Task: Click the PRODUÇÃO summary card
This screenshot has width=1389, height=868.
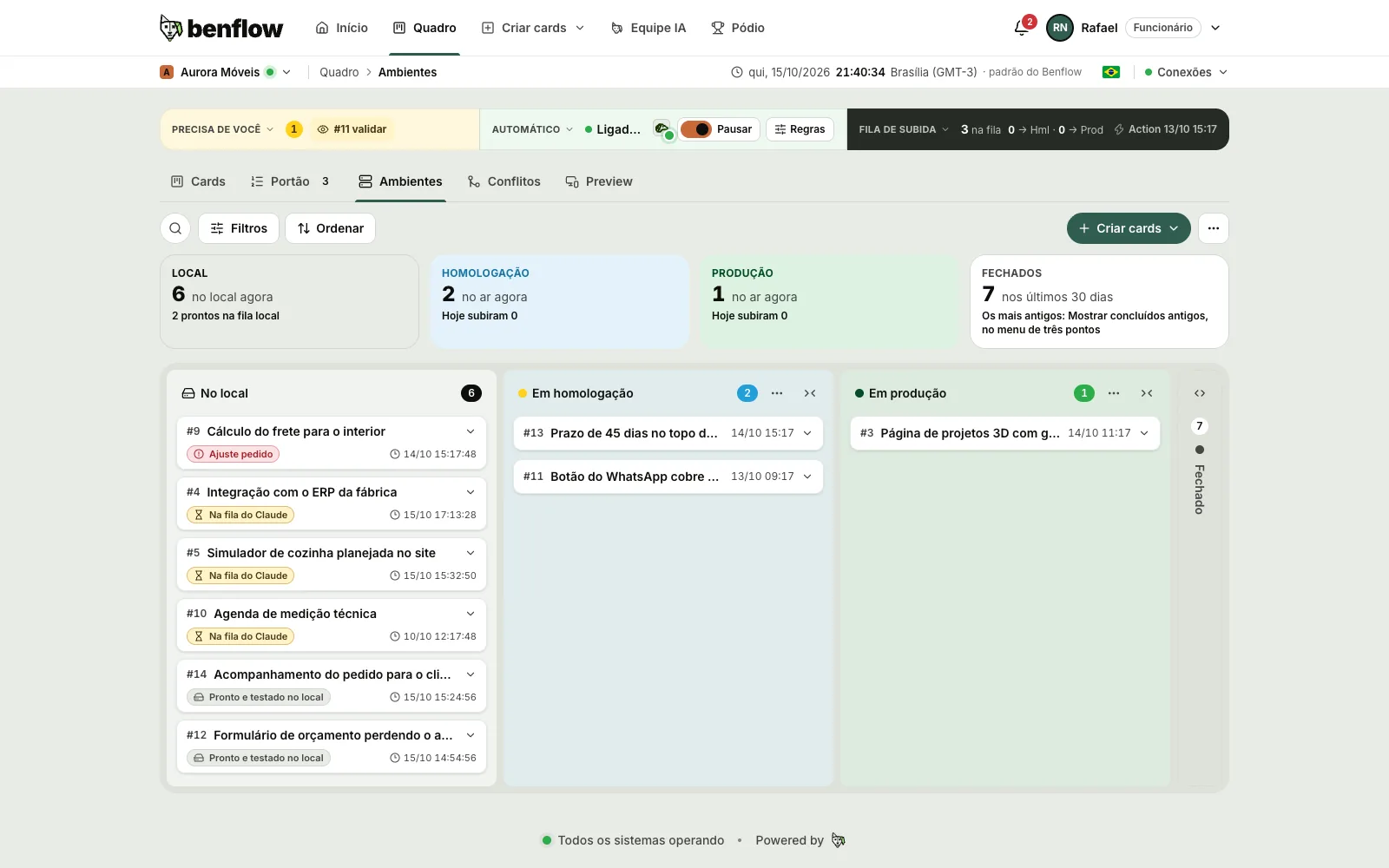Action: pos(830,301)
